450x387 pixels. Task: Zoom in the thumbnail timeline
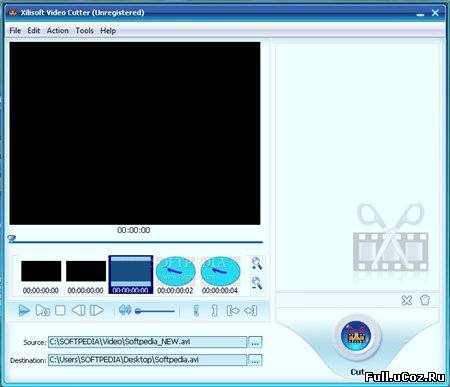[x=257, y=263]
